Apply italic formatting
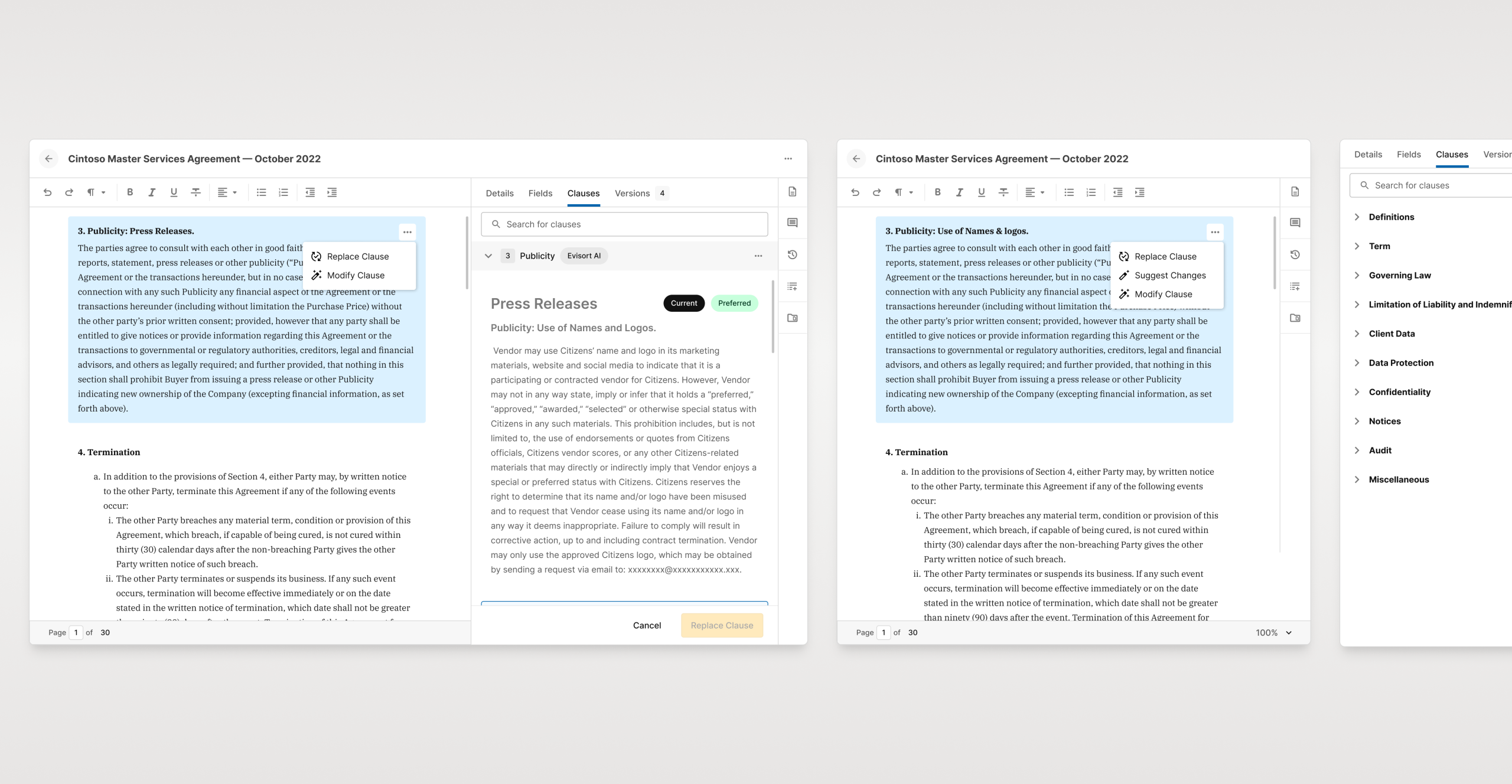1512x784 pixels. click(x=152, y=192)
